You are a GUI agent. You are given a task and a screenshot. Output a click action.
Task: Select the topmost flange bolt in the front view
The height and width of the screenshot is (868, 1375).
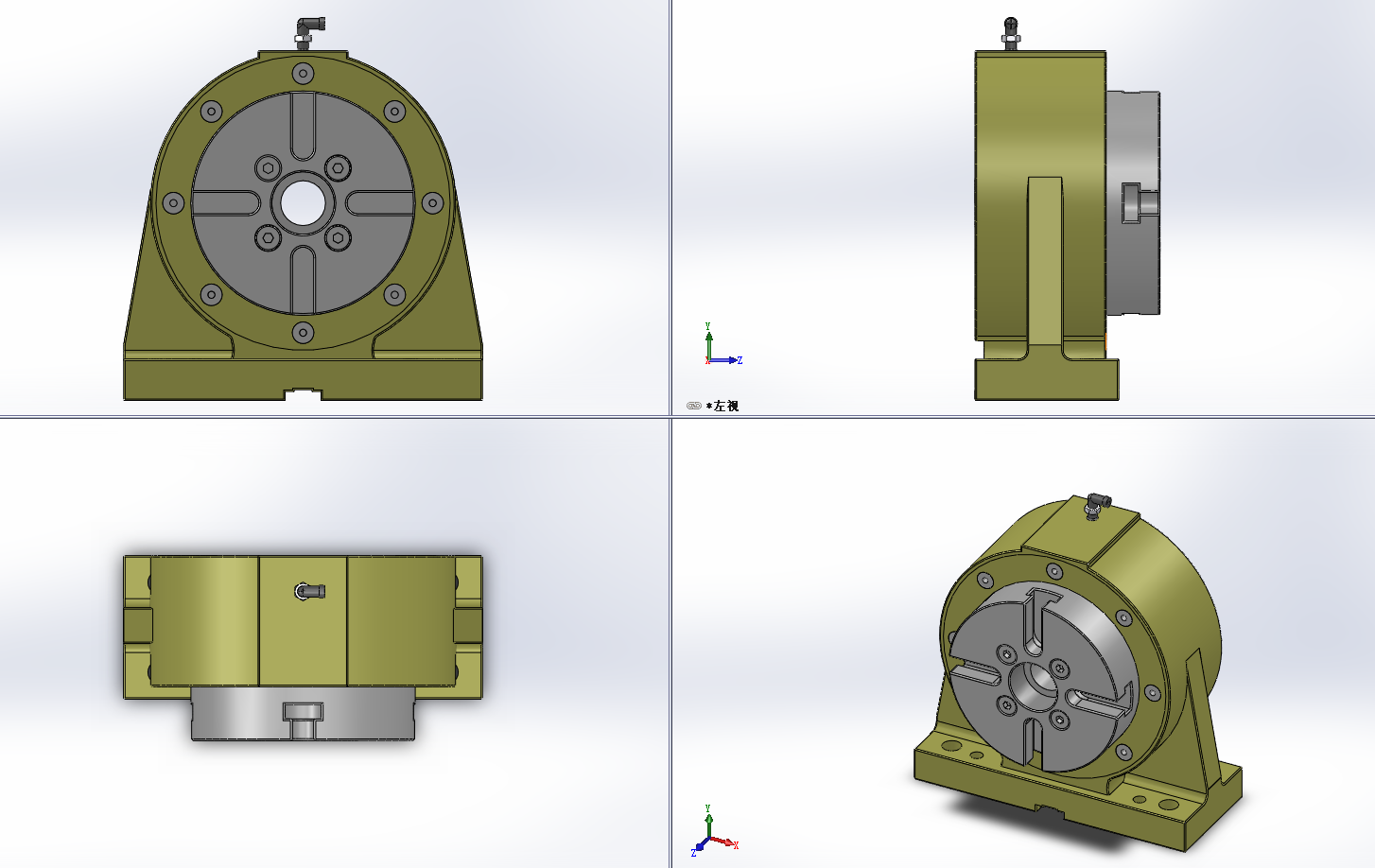[303, 73]
